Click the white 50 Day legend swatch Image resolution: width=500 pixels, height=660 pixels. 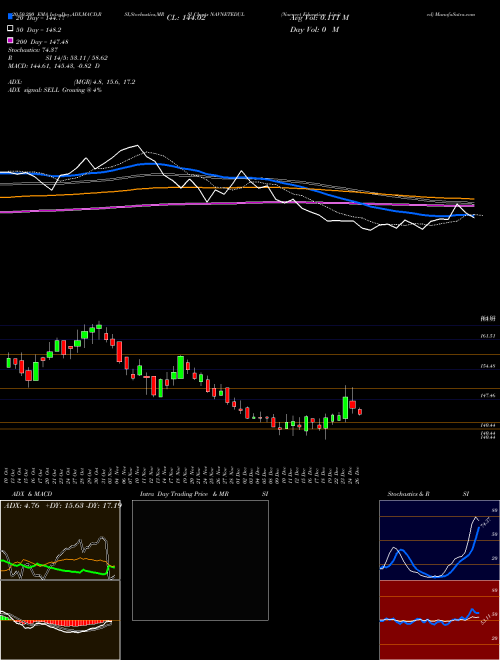click(x=11, y=29)
